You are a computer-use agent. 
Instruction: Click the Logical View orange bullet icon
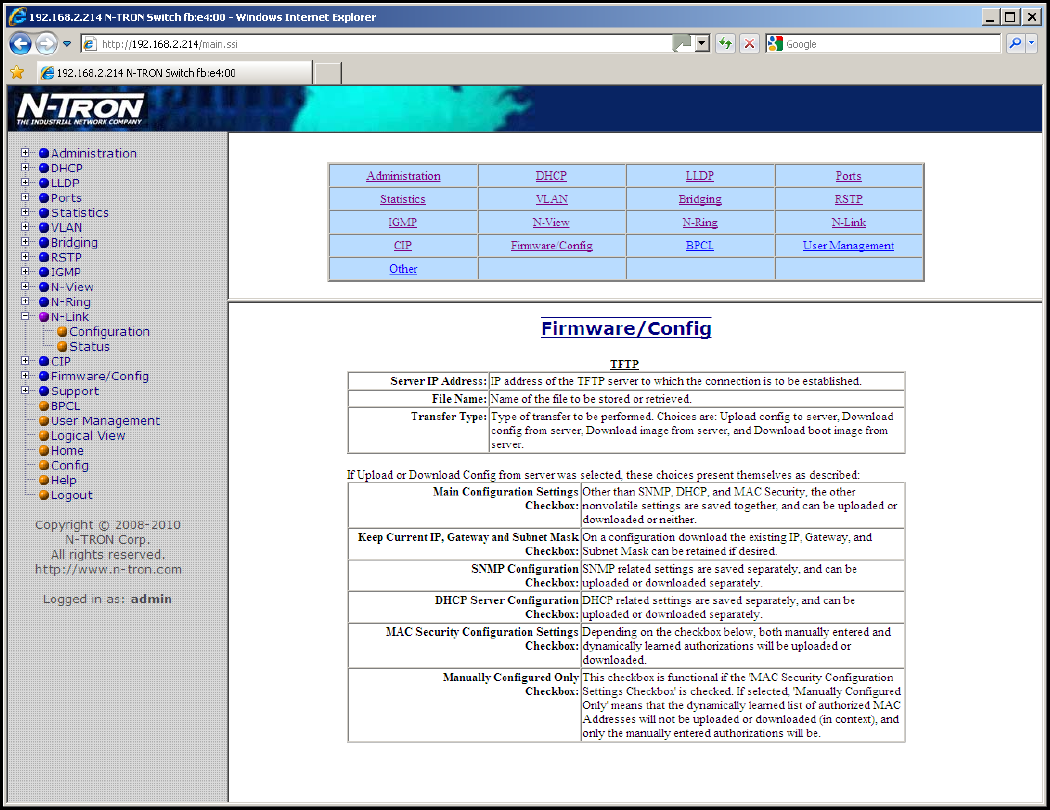44,435
